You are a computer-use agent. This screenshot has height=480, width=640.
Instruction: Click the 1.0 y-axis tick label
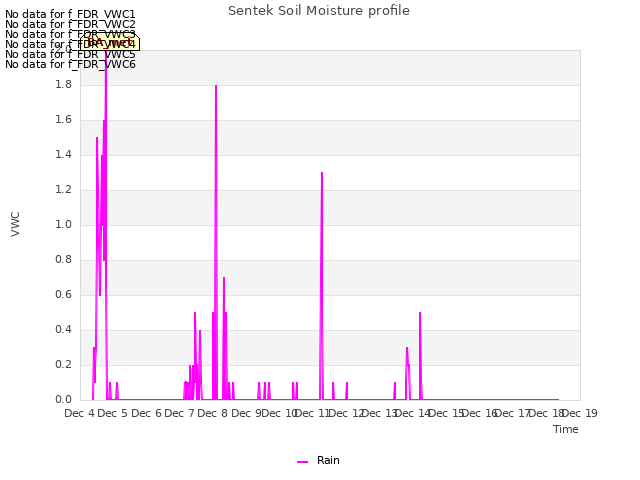pos(63,224)
